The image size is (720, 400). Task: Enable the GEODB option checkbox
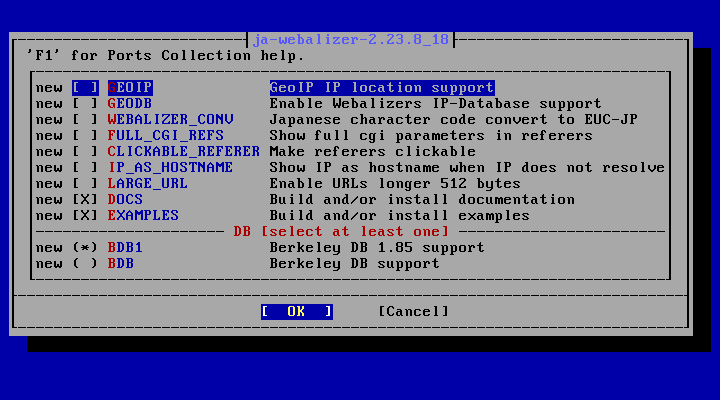pyautogui.click(x=85, y=103)
